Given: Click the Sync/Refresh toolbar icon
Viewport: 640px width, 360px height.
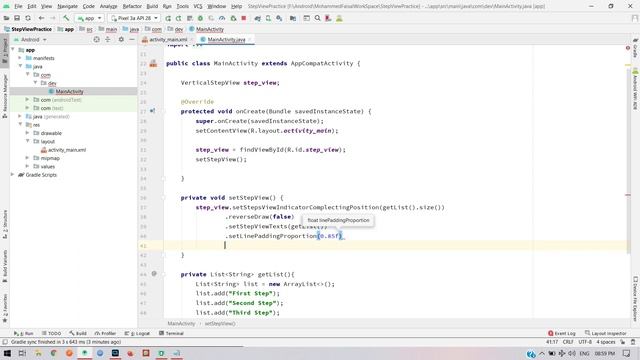Looking at the screenshot, I should click(28, 18).
